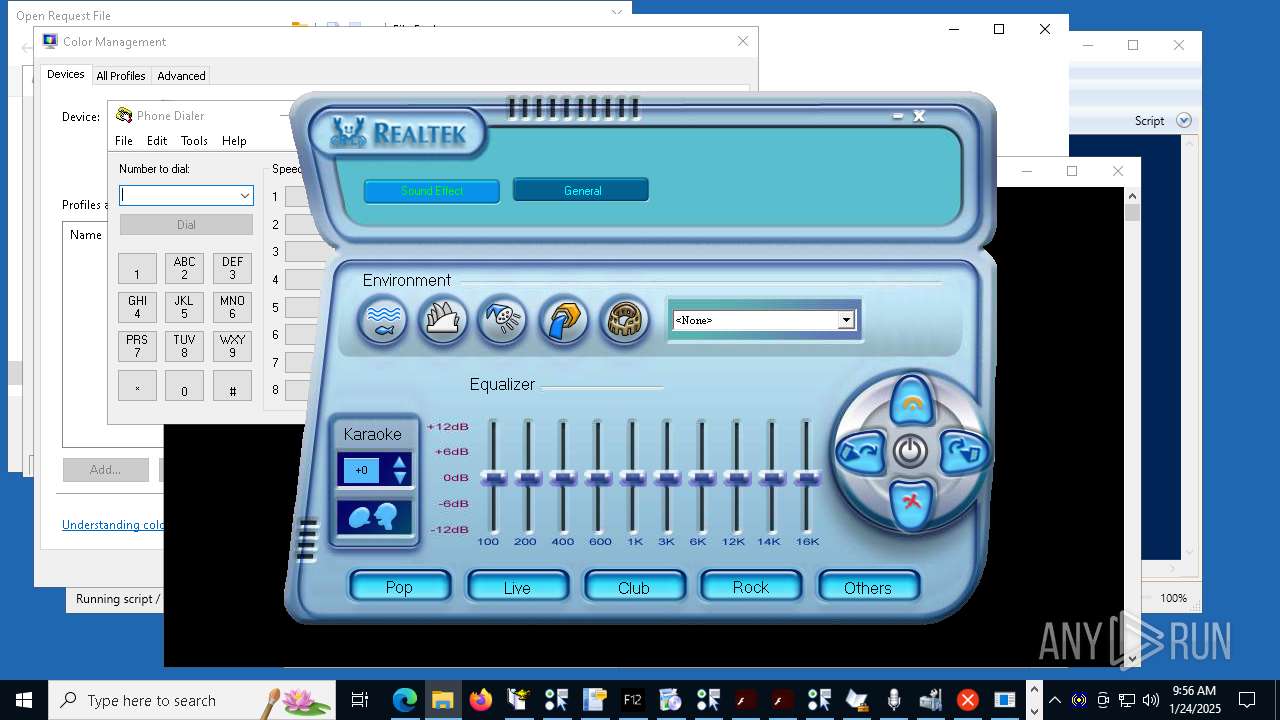Select the sewer pipe environment icon

click(x=564, y=322)
